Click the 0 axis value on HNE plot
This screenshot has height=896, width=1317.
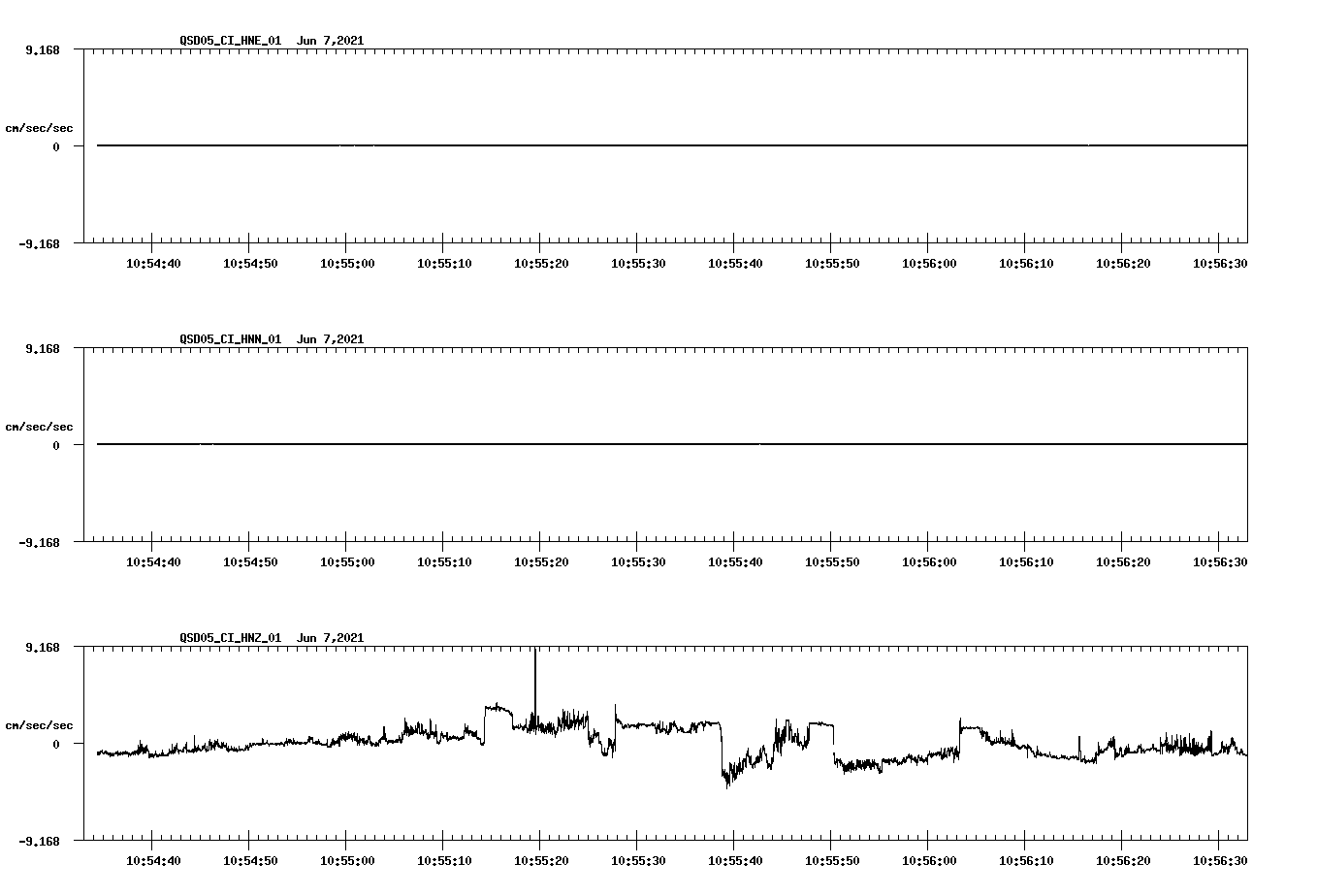click(56, 146)
